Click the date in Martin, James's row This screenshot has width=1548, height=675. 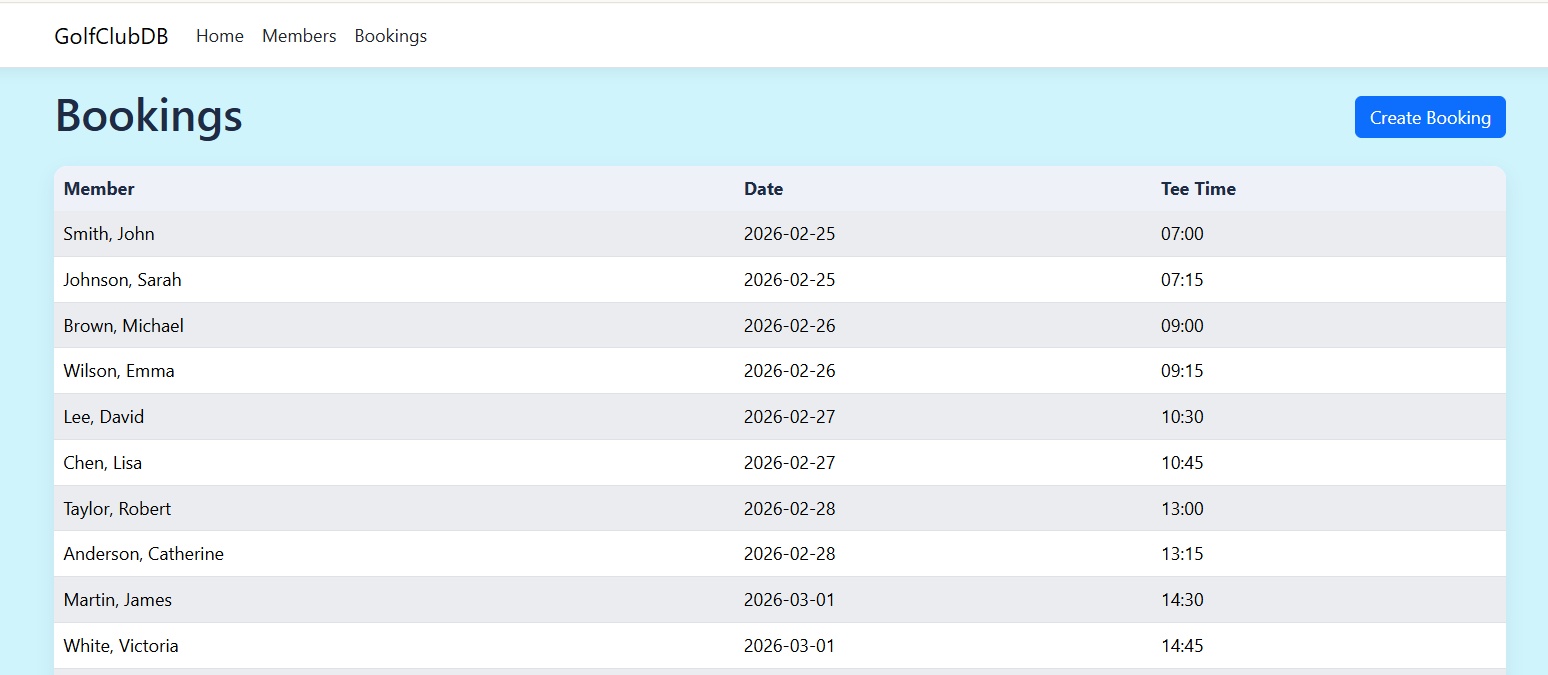(x=790, y=600)
